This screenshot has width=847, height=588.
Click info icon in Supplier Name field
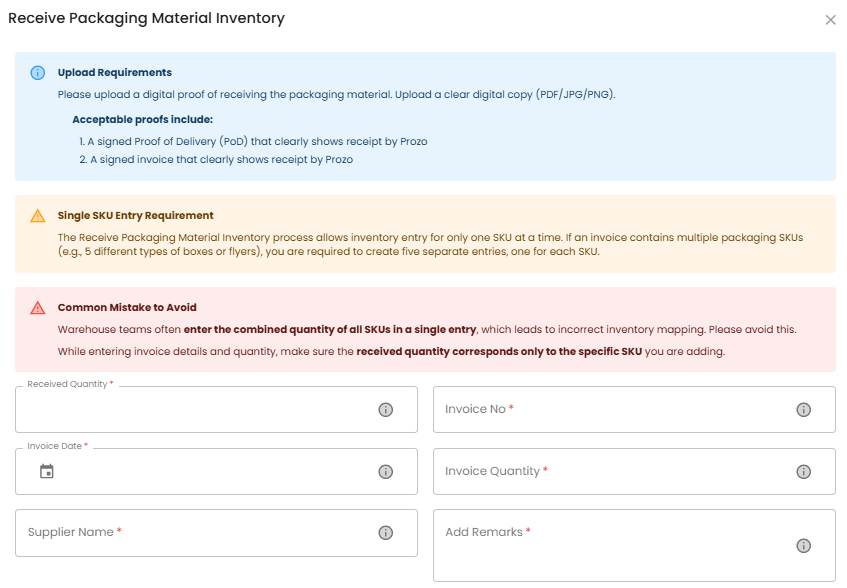coord(385,533)
